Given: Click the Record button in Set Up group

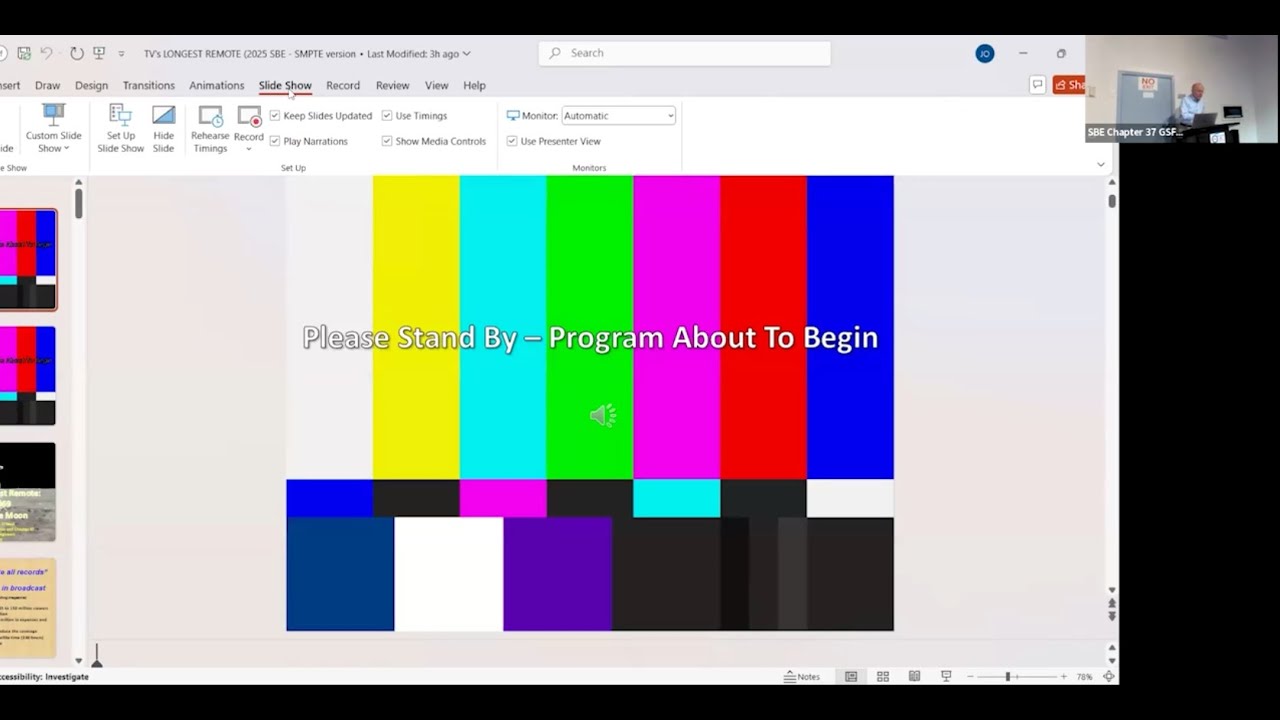Looking at the screenshot, I should tap(249, 122).
